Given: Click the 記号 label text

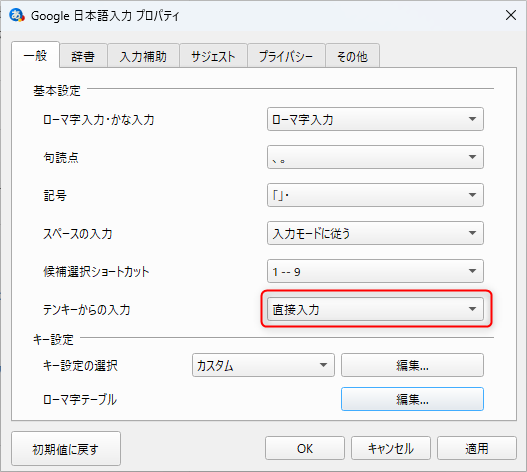Looking at the screenshot, I should [55, 195].
